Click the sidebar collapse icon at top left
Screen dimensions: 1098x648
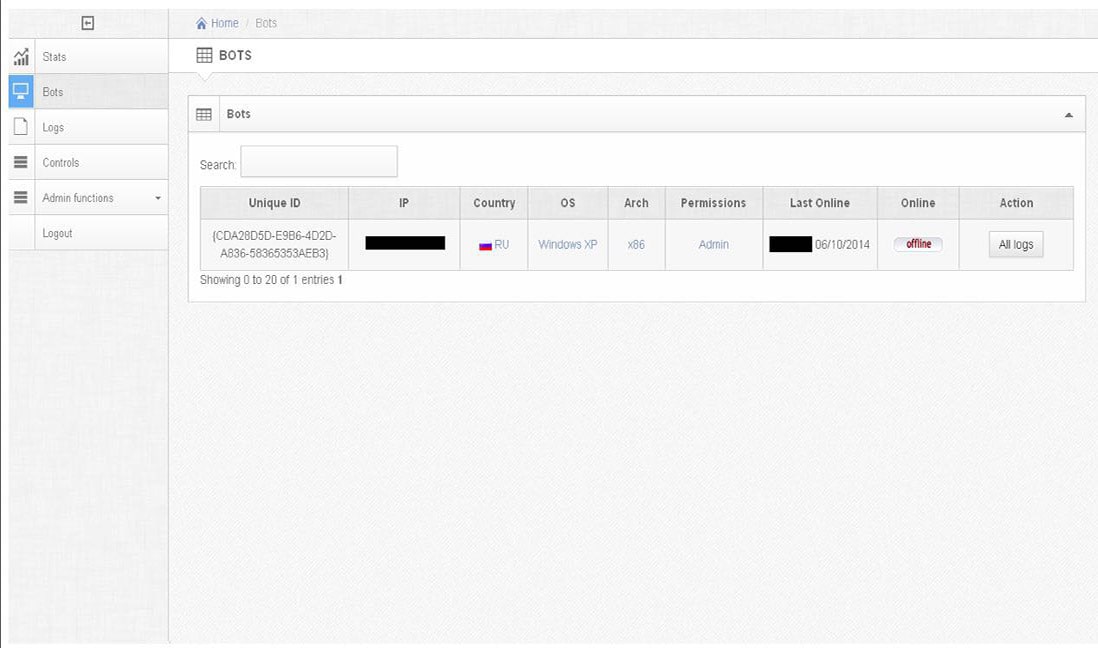(87, 22)
